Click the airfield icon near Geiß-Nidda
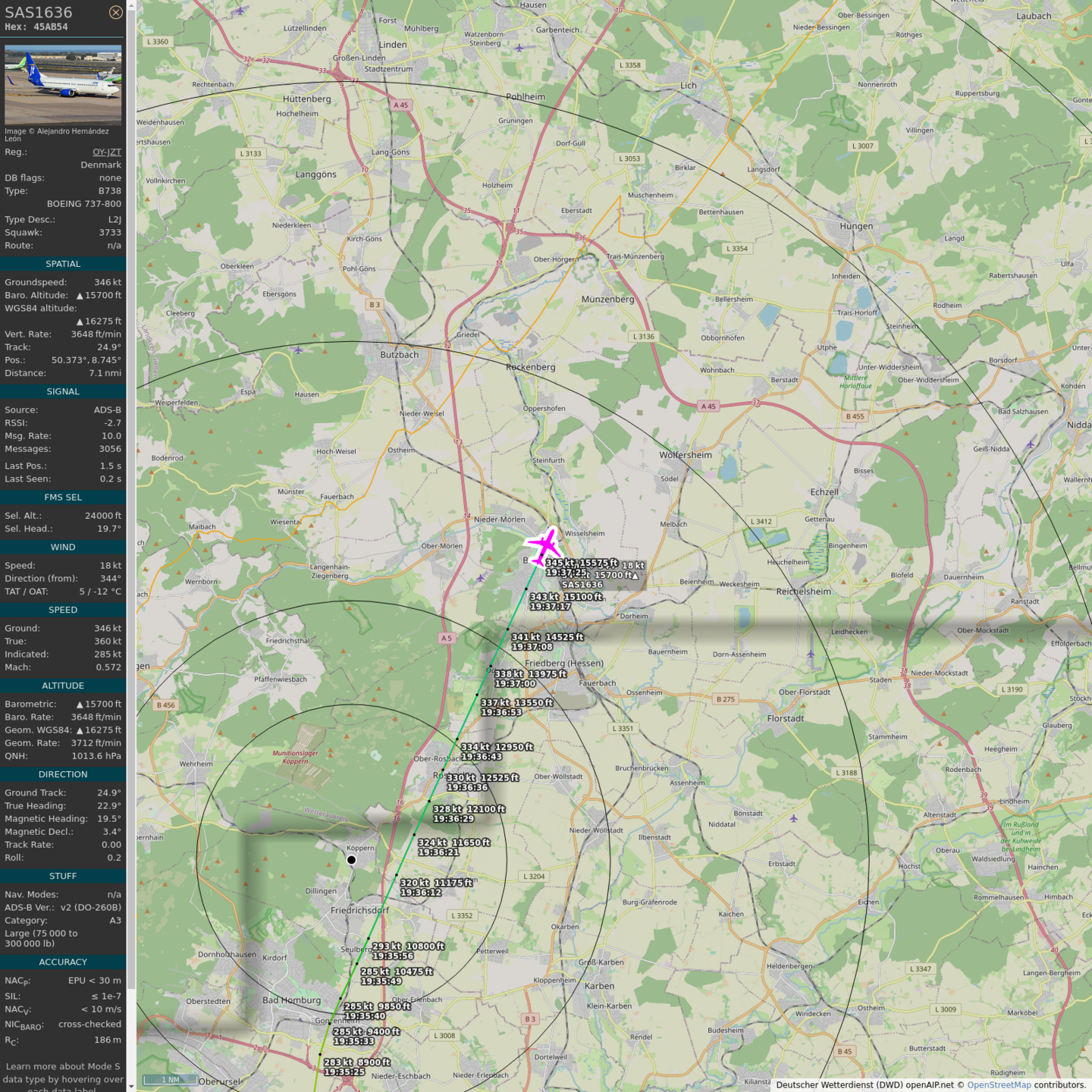Image resolution: width=1092 pixels, height=1092 pixels. [1030, 444]
